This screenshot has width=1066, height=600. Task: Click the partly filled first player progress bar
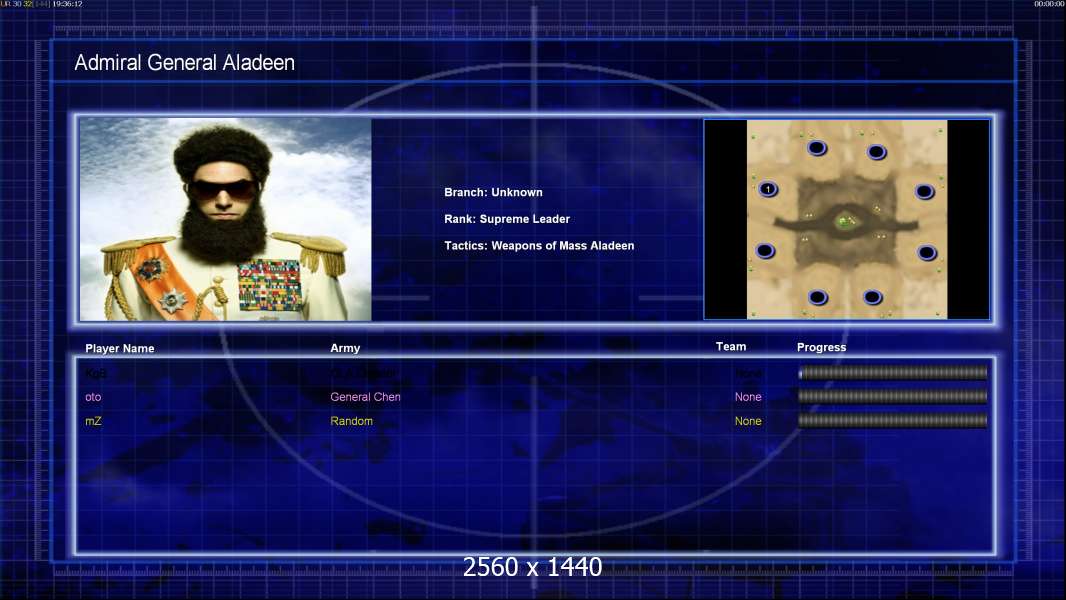(x=893, y=372)
